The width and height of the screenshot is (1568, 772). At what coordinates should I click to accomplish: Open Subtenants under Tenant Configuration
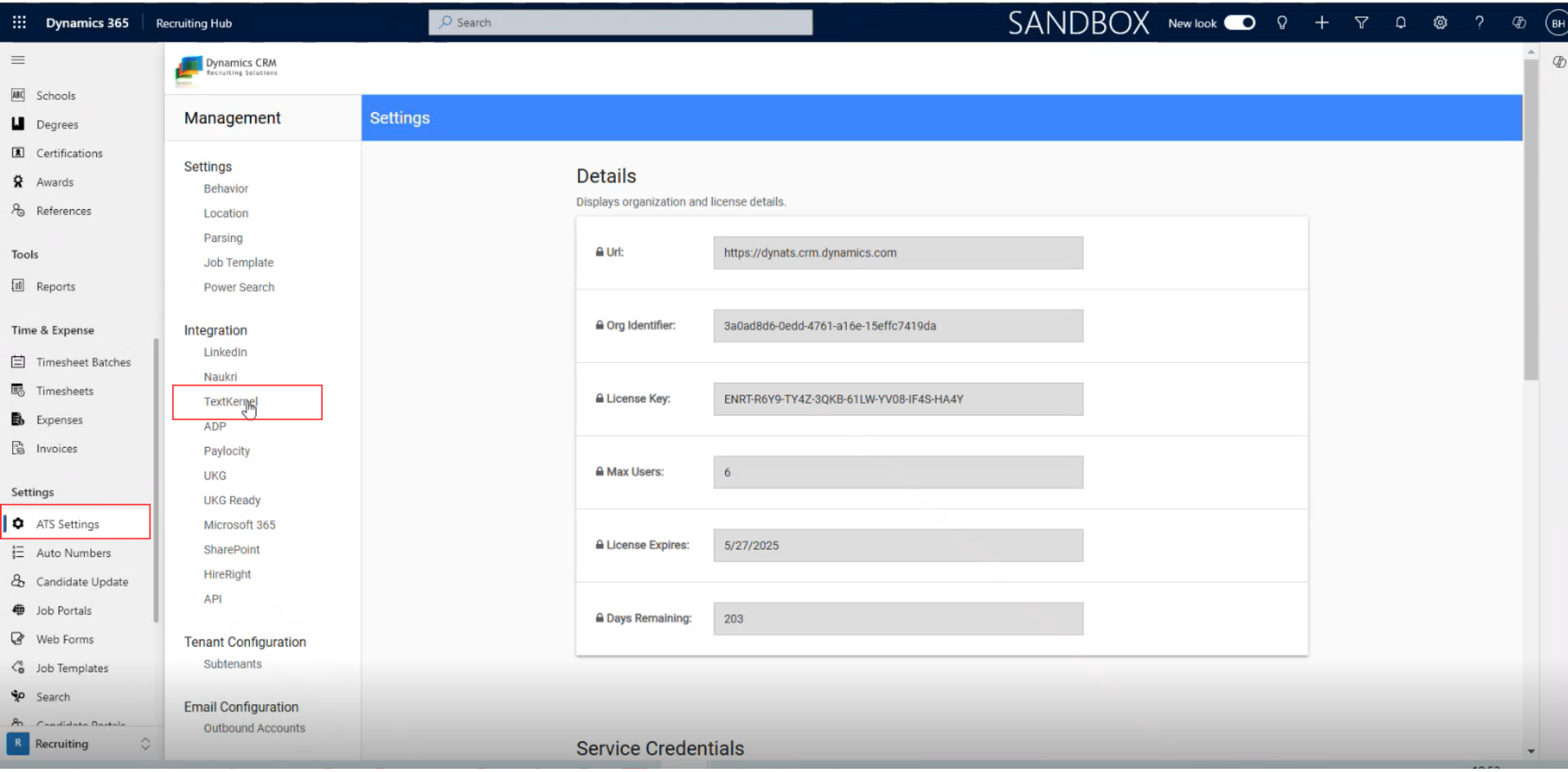tap(233, 664)
